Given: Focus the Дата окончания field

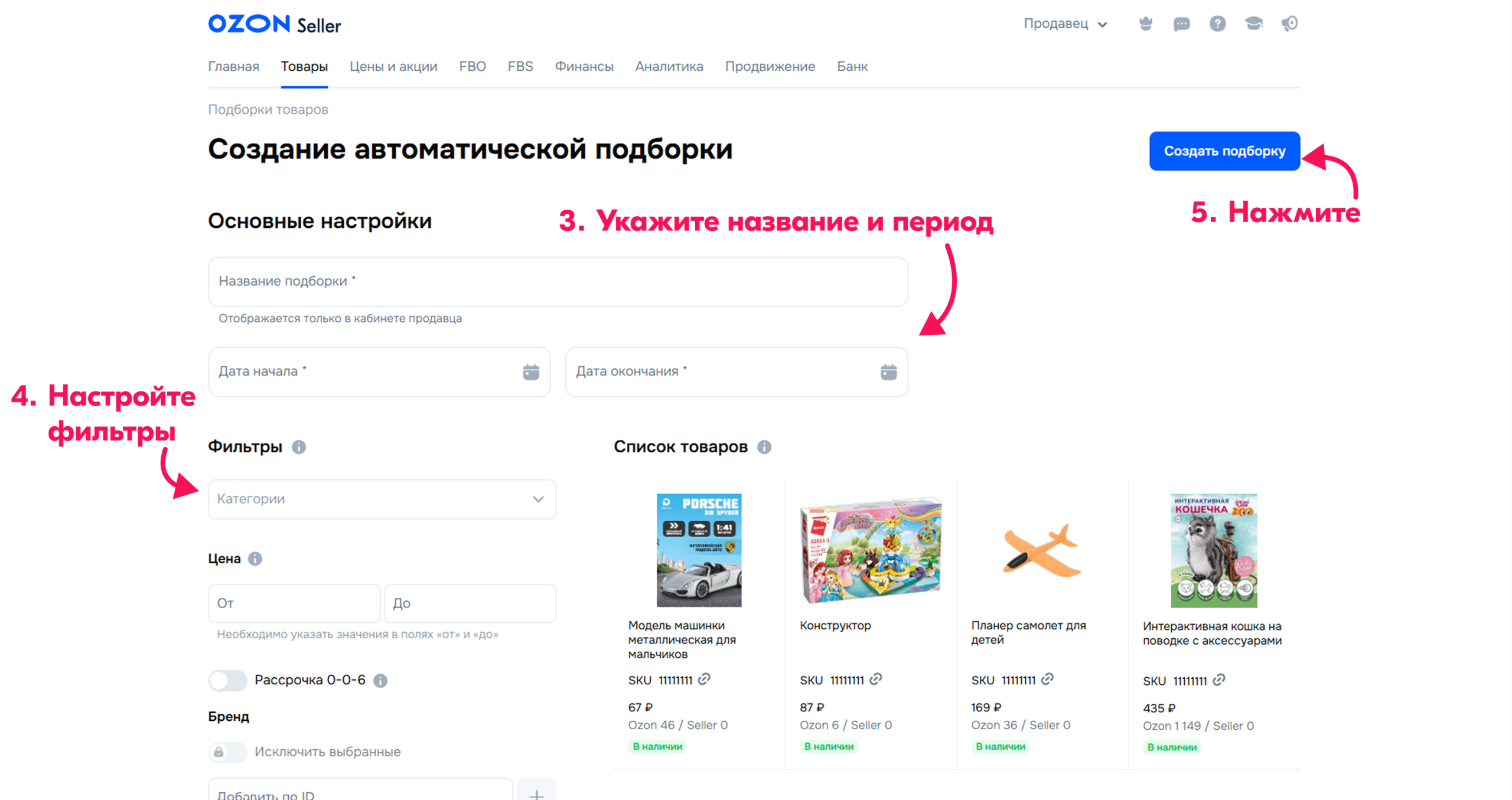Looking at the screenshot, I should 737,372.
